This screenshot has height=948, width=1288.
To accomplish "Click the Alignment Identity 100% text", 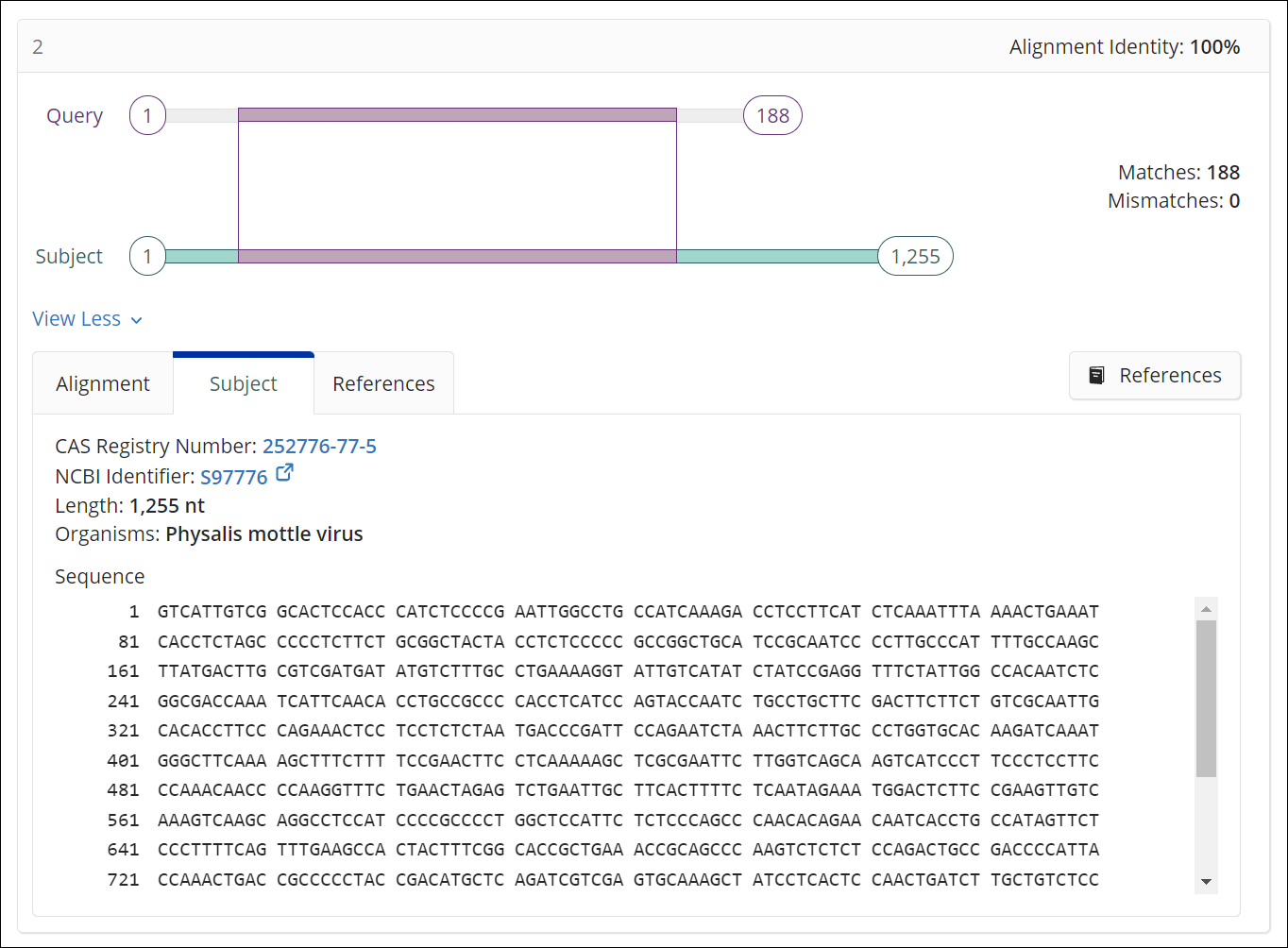I will (x=1125, y=47).
